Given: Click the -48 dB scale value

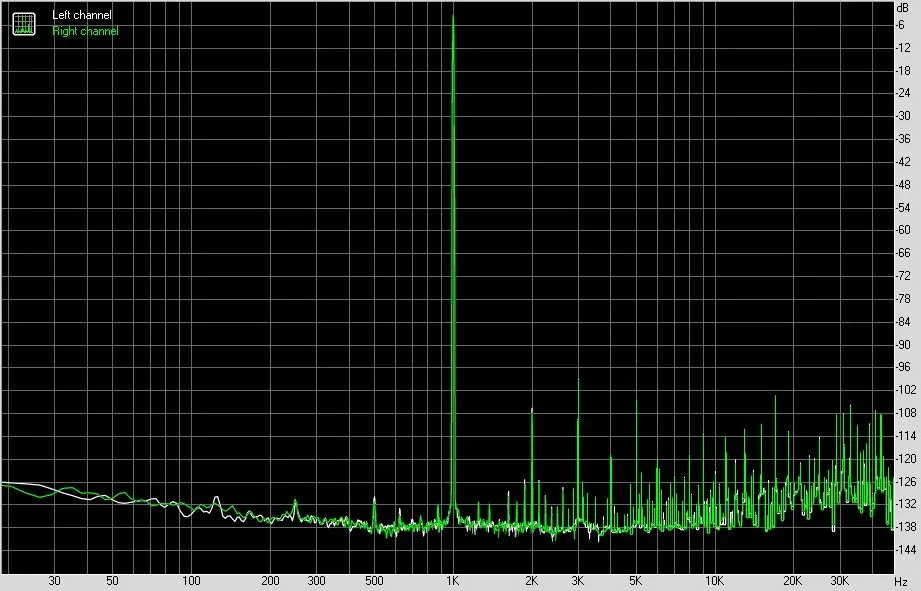Looking at the screenshot, I should tap(903, 184).
